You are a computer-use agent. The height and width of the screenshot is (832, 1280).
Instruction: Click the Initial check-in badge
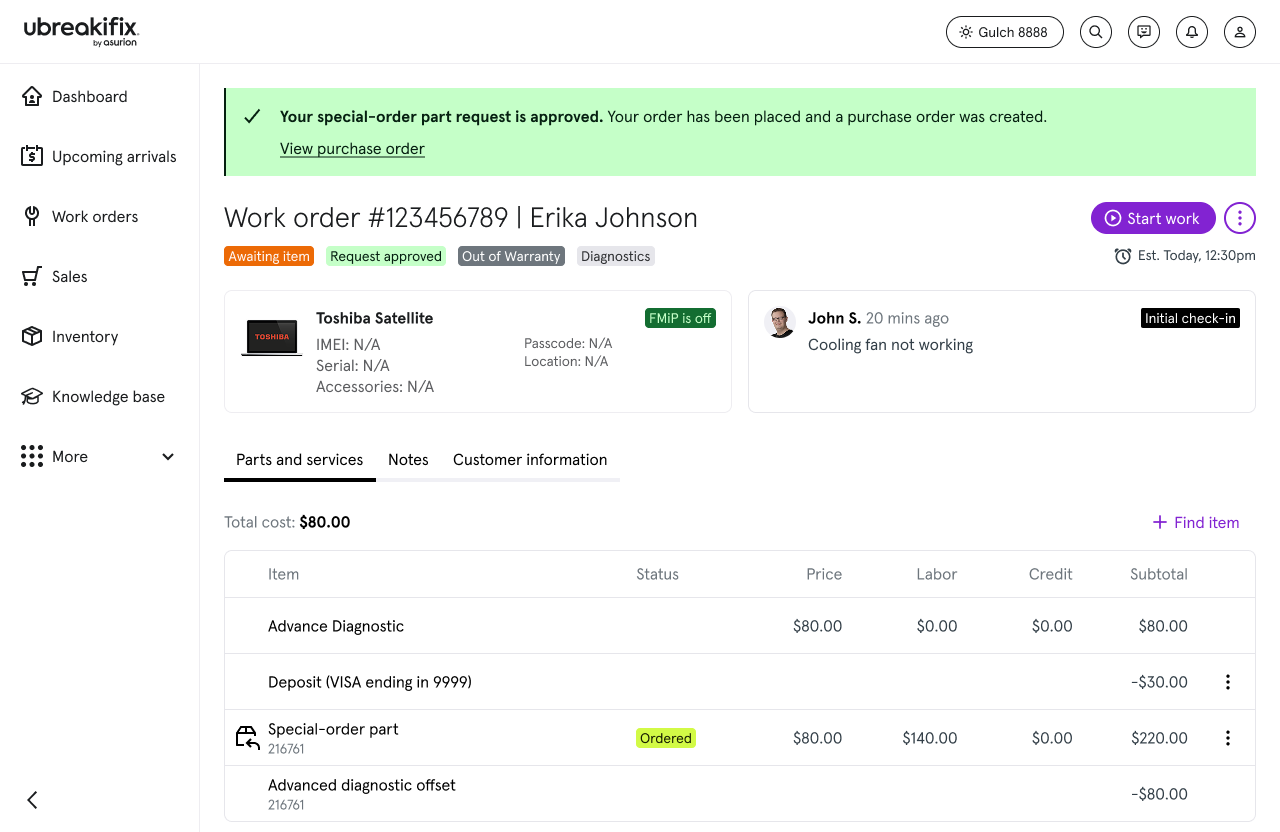point(1190,318)
